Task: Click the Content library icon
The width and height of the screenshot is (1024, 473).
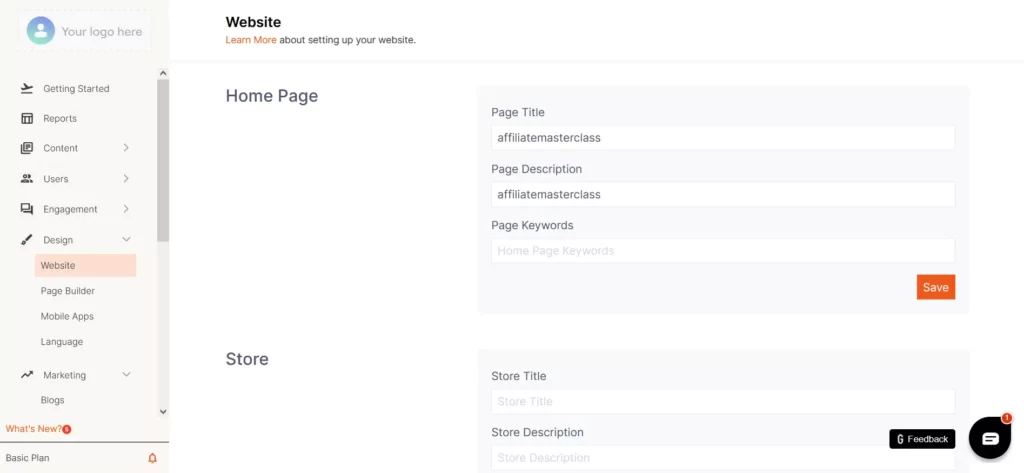Action: (x=27, y=148)
